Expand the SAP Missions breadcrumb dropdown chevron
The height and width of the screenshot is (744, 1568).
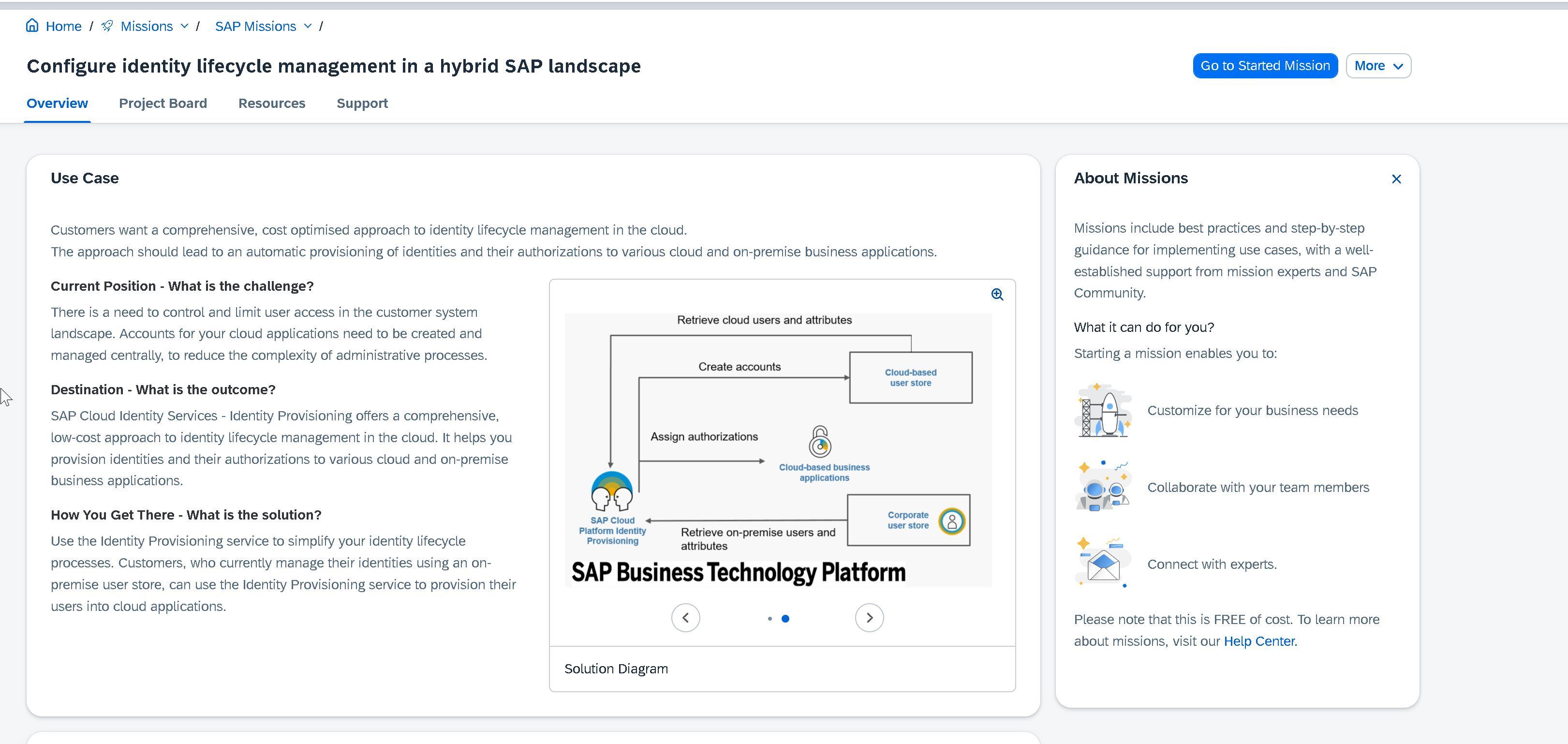click(x=308, y=26)
